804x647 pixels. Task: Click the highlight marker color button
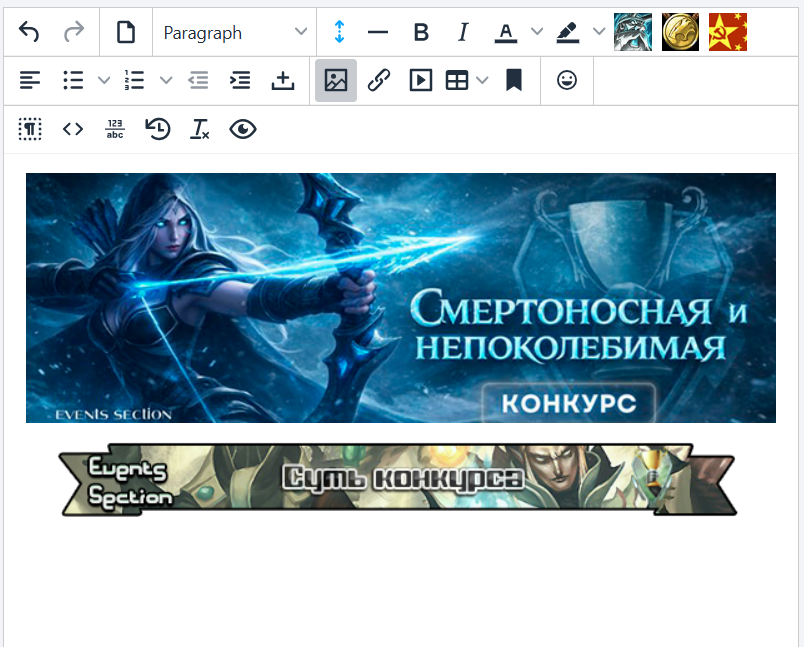pyautogui.click(x=568, y=33)
